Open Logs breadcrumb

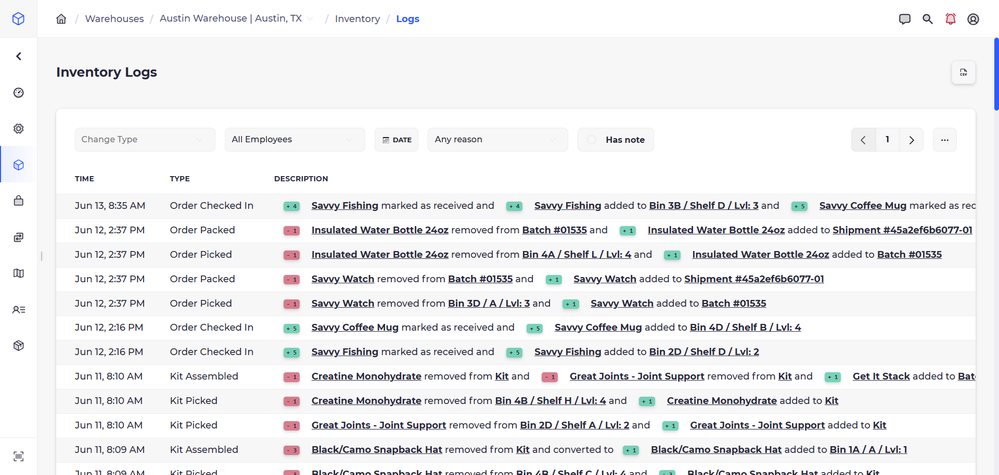coord(408,18)
